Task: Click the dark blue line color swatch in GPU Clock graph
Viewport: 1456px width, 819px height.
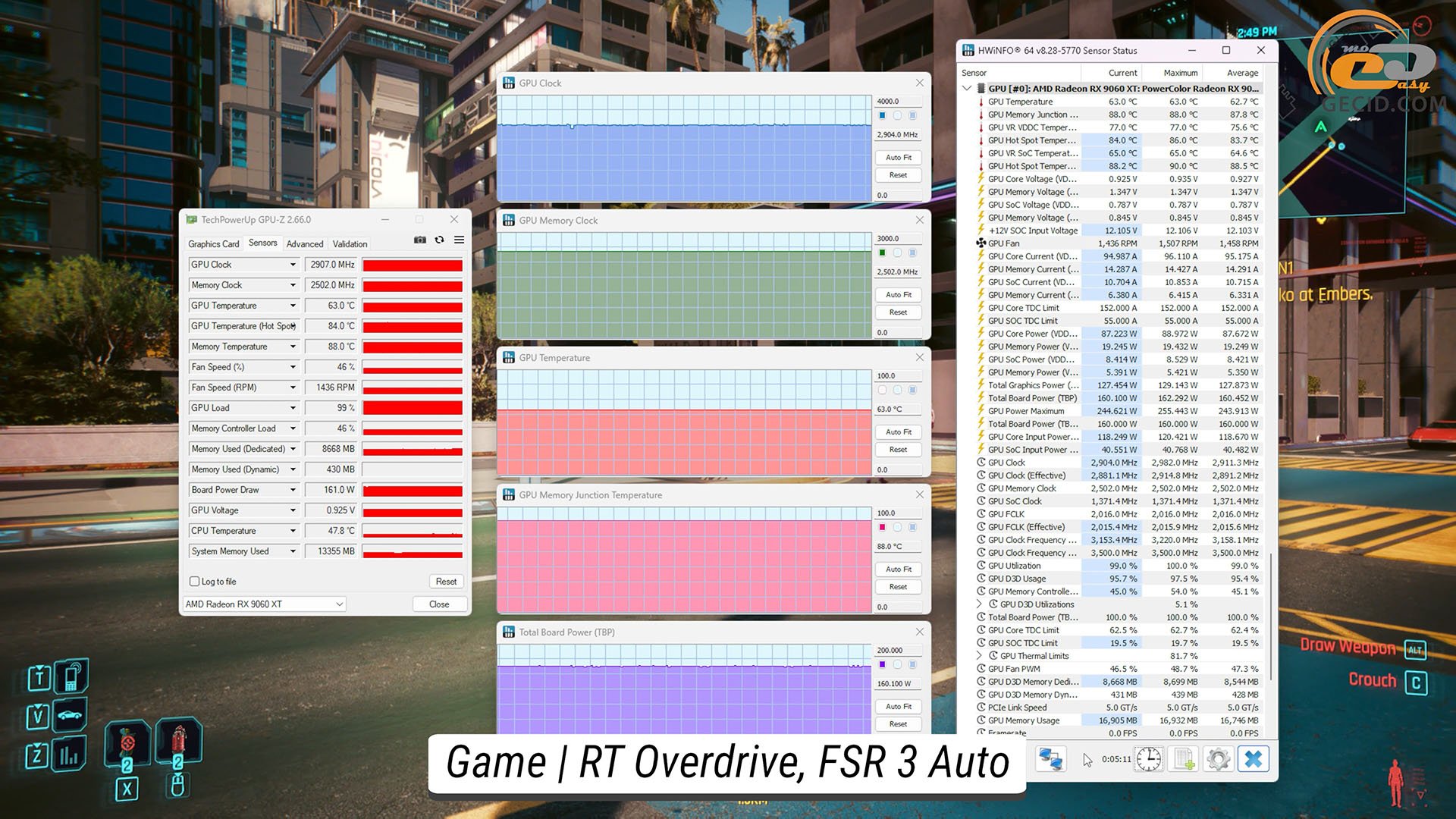Action: (882, 116)
